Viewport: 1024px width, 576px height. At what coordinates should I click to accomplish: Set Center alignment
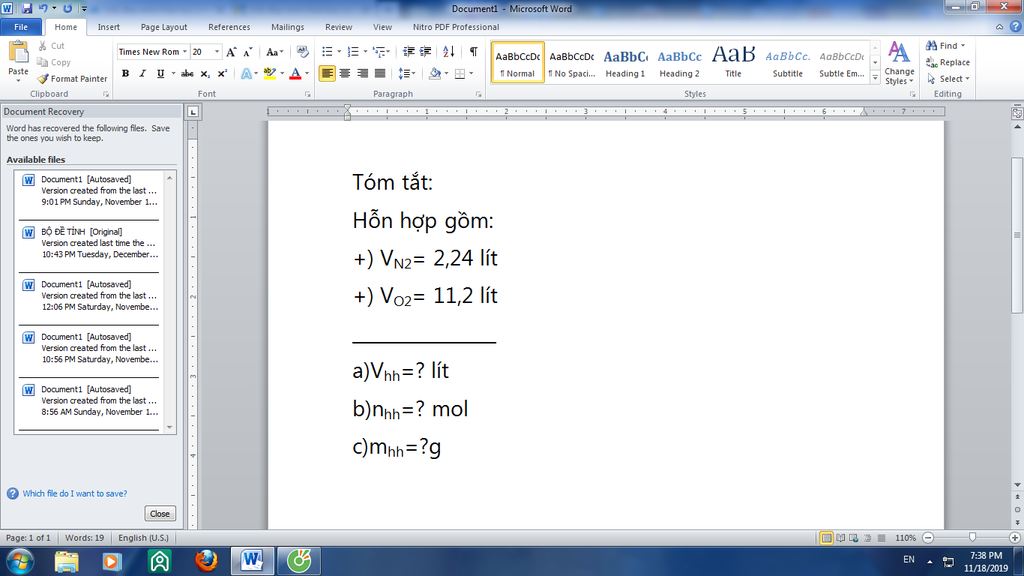pyautogui.click(x=345, y=74)
